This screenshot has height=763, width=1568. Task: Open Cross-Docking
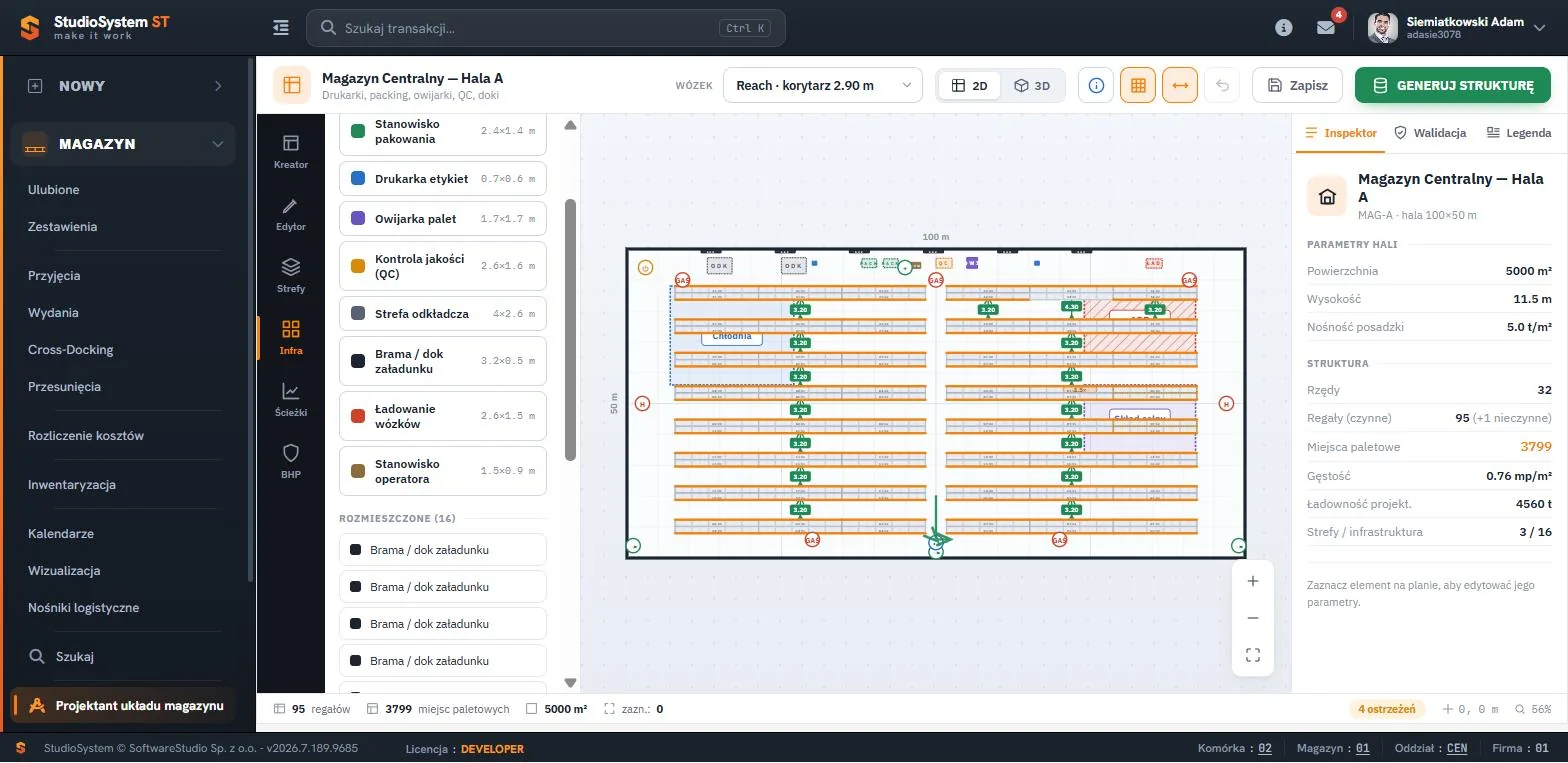(x=71, y=350)
